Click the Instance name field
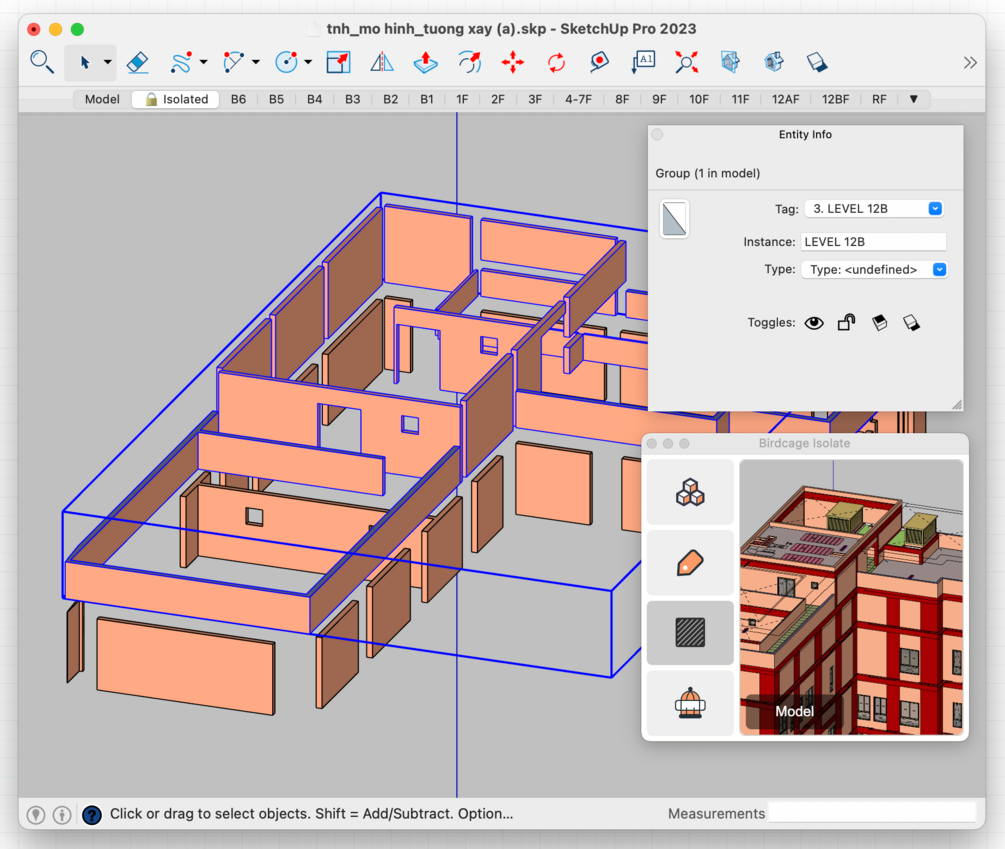The image size is (1005, 849). [873, 242]
